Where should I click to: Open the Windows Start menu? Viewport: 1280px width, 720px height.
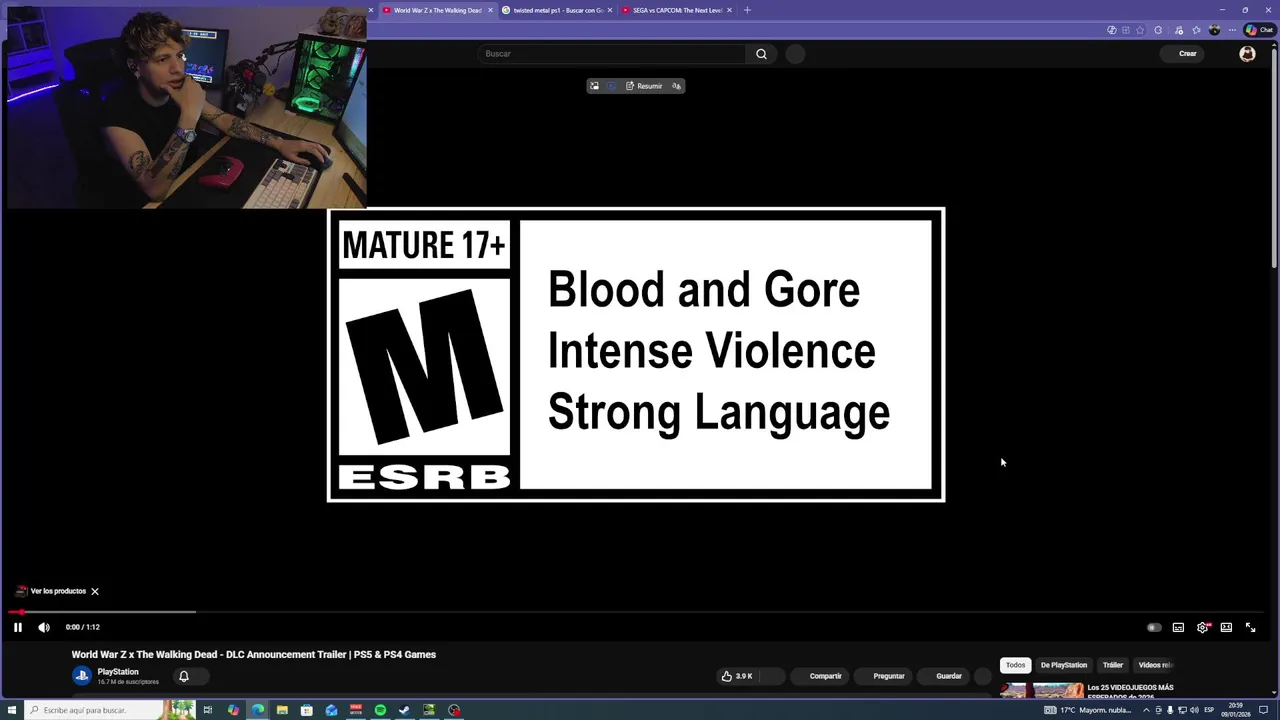click(12, 710)
